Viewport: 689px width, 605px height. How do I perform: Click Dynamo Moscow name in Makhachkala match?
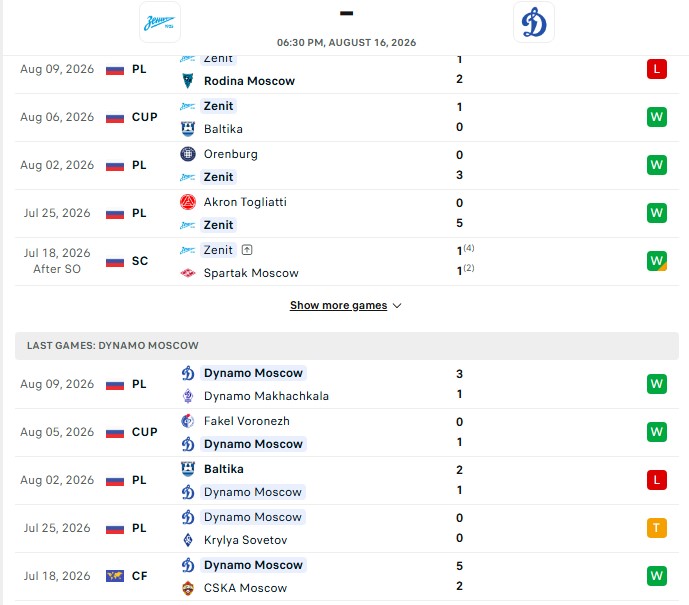(253, 373)
